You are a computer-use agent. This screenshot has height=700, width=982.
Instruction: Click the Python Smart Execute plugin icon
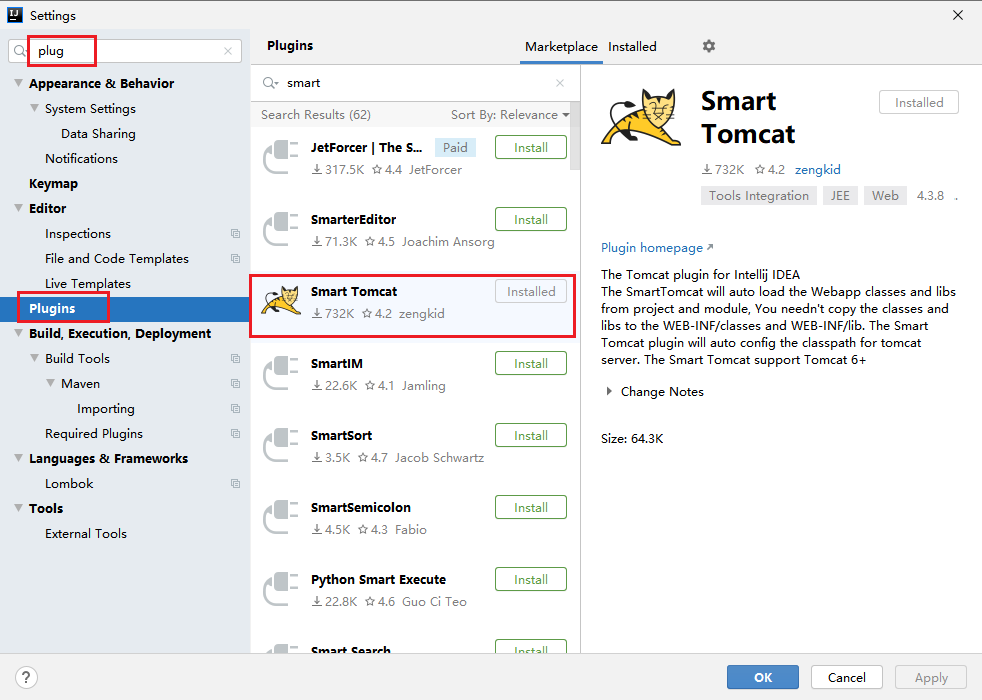coord(281,589)
